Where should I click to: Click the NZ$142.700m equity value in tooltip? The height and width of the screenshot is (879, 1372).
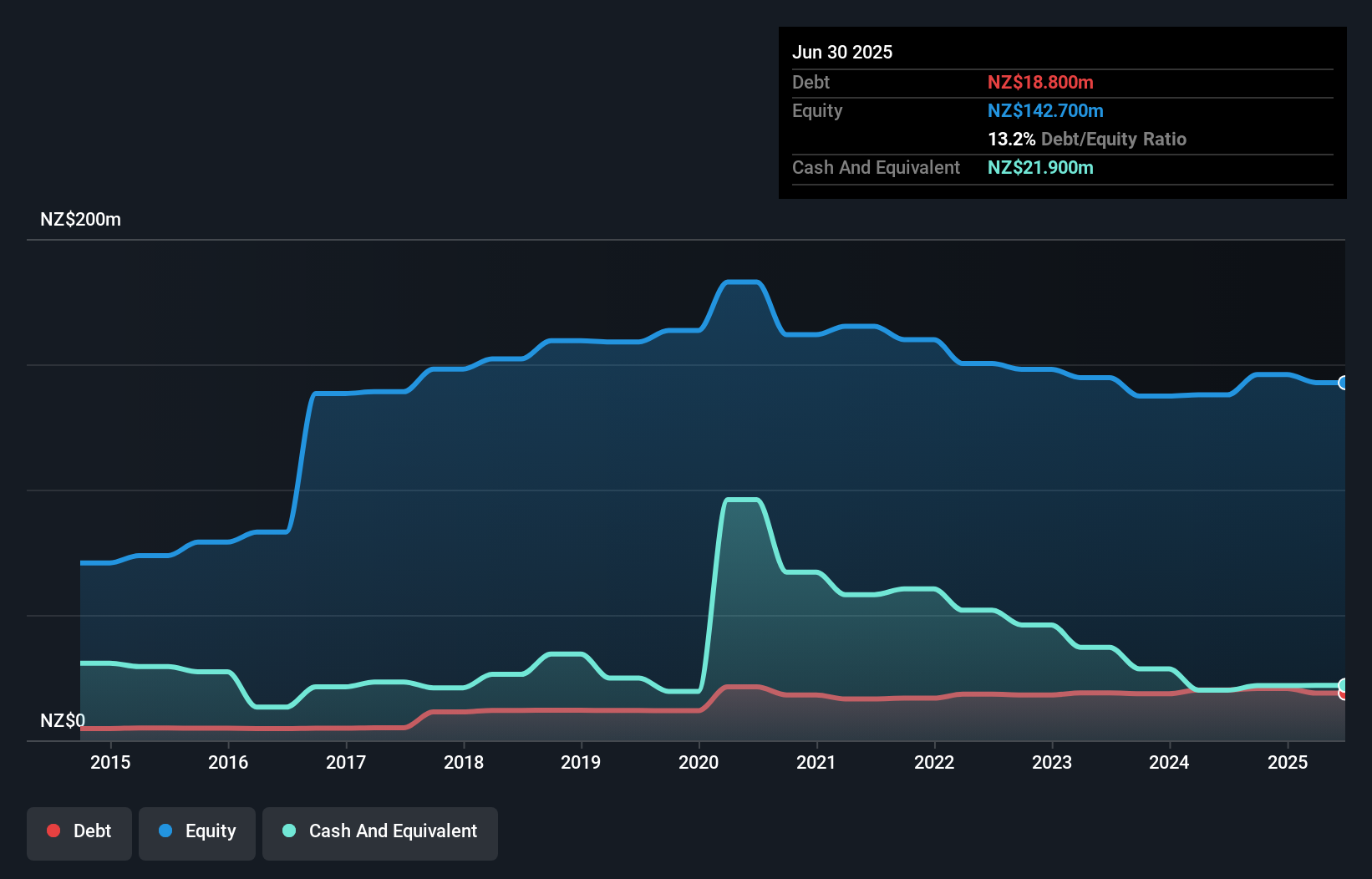tap(1045, 110)
